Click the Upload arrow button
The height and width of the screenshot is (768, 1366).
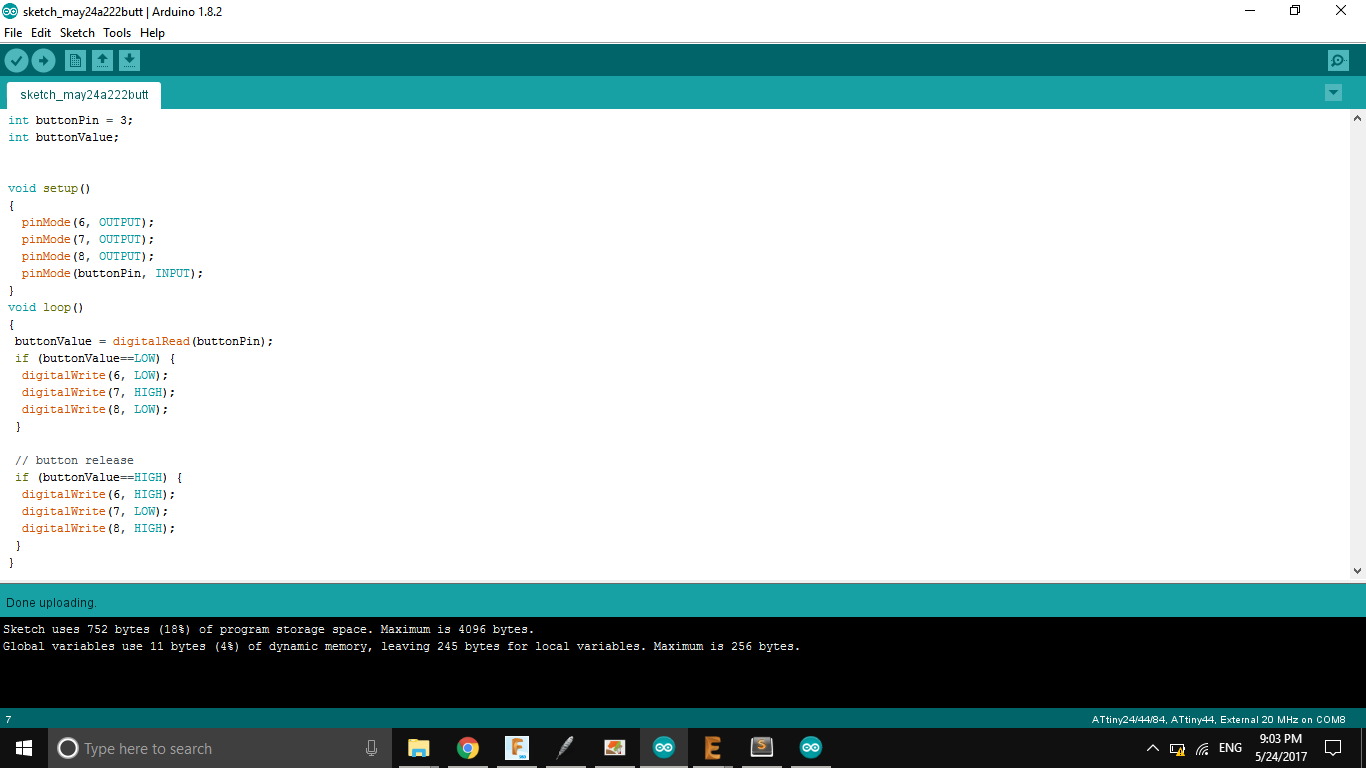point(43,61)
